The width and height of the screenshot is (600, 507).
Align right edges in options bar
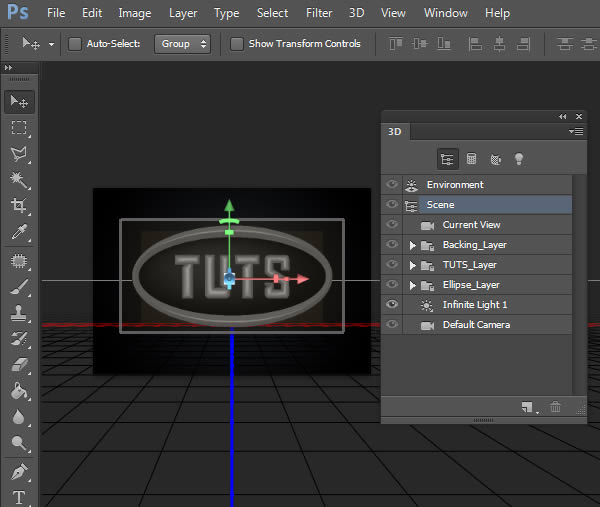523,44
